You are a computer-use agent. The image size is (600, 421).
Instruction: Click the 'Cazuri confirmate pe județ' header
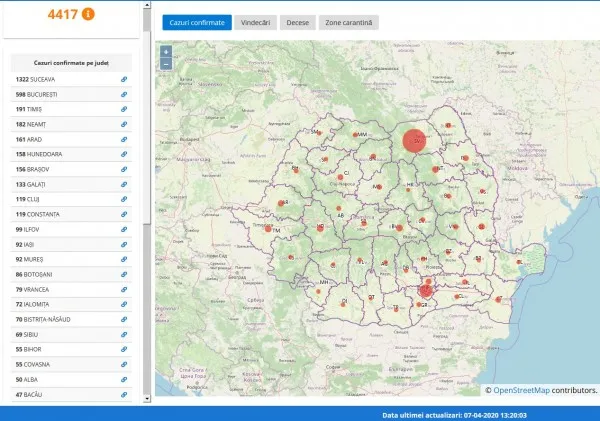71,63
